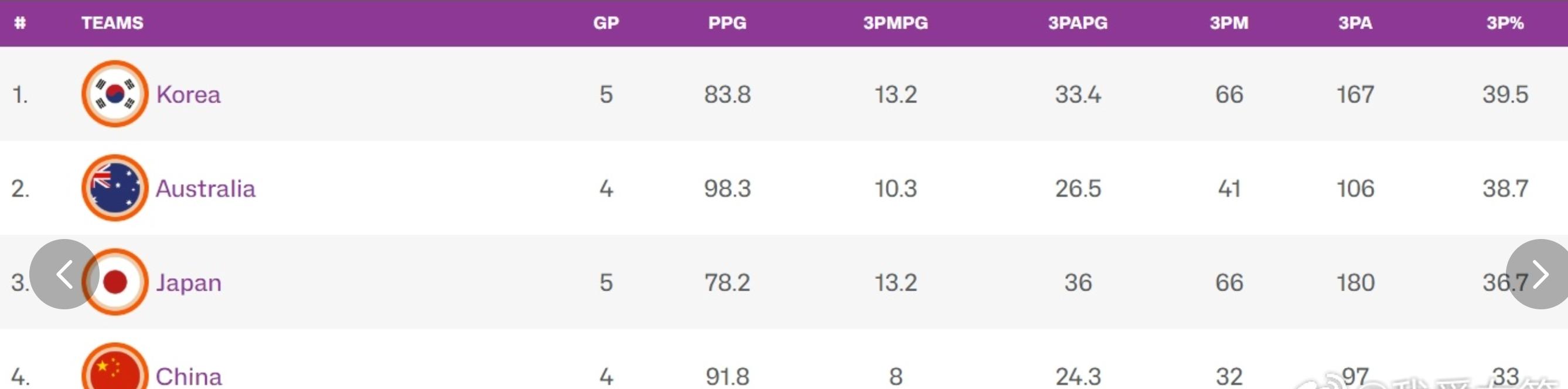Image resolution: width=1568 pixels, height=389 pixels.
Task: Click the Korea flag icon
Action: coord(114,94)
